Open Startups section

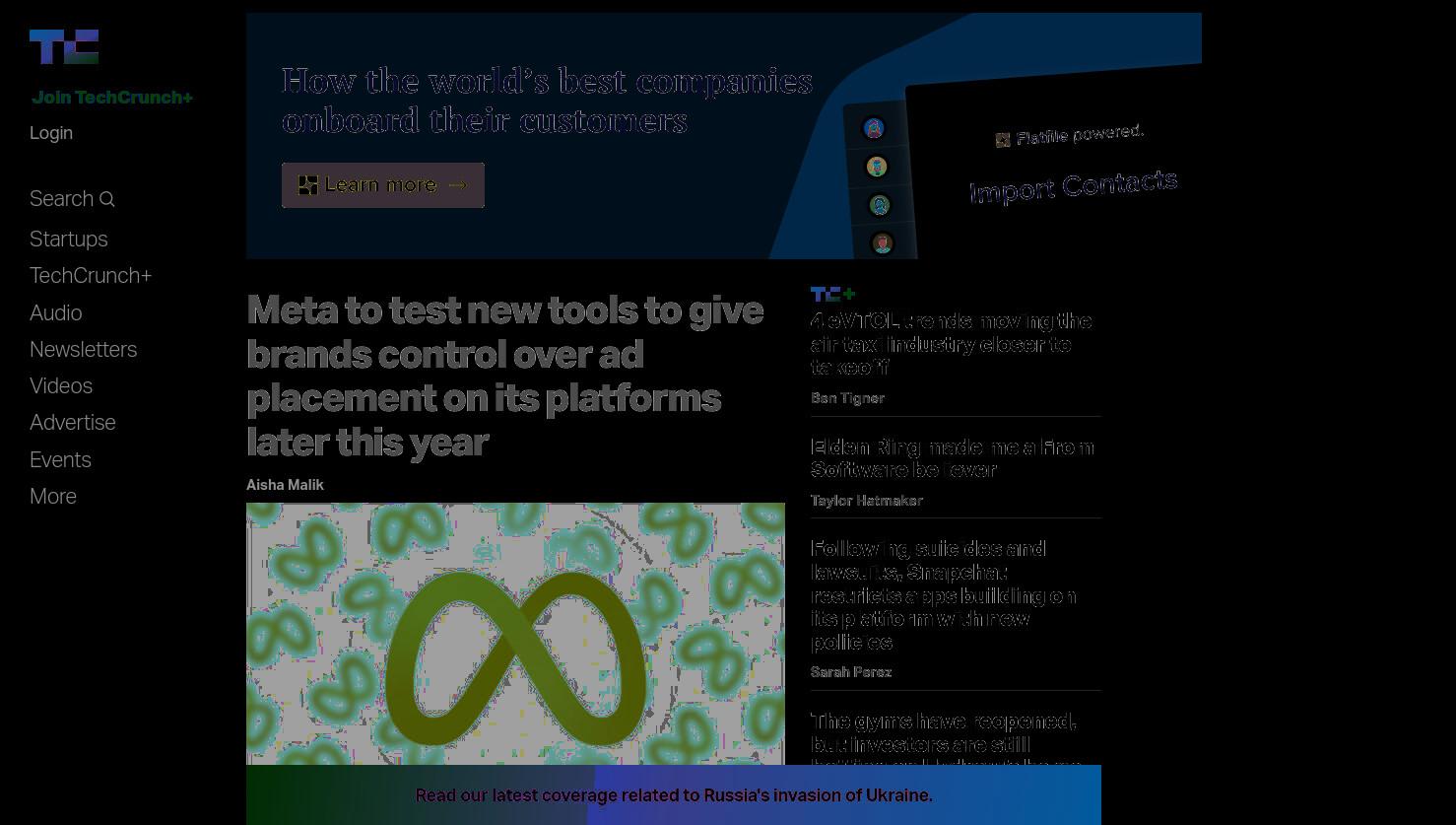[x=69, y=240]
